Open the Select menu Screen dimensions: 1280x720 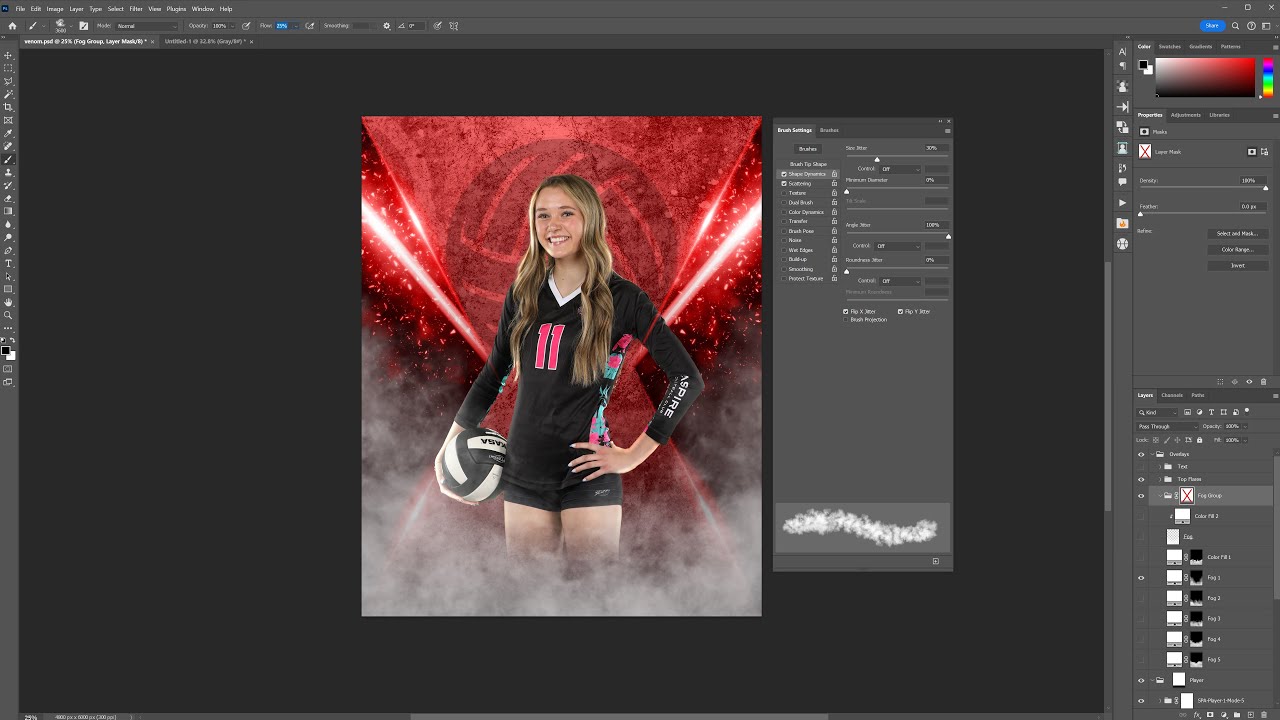tap(116, 9)
